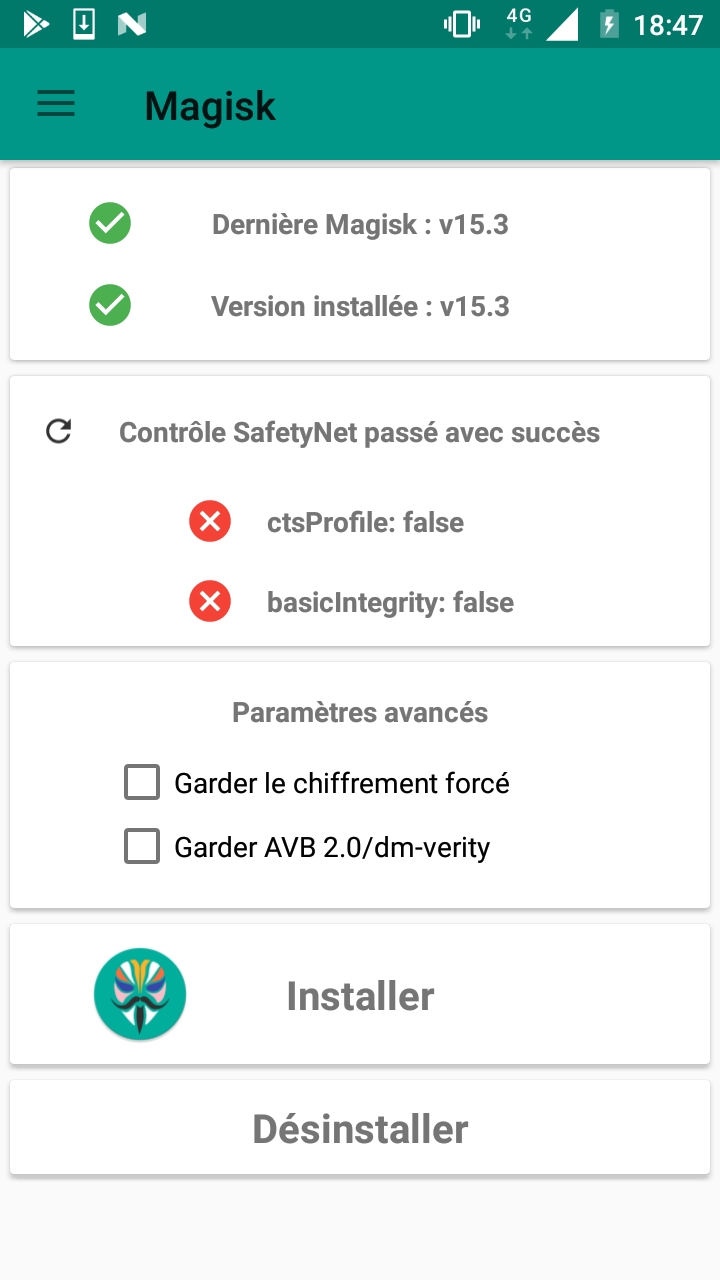Tap the Magisk title in toolbar
This screenshot has width=720, height=1280.
click(x=210, y=106)
